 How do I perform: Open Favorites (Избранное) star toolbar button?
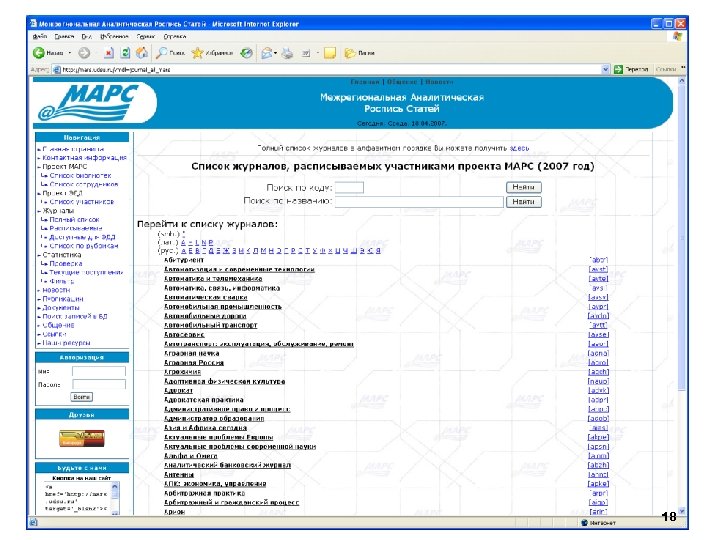coord(213,53)
